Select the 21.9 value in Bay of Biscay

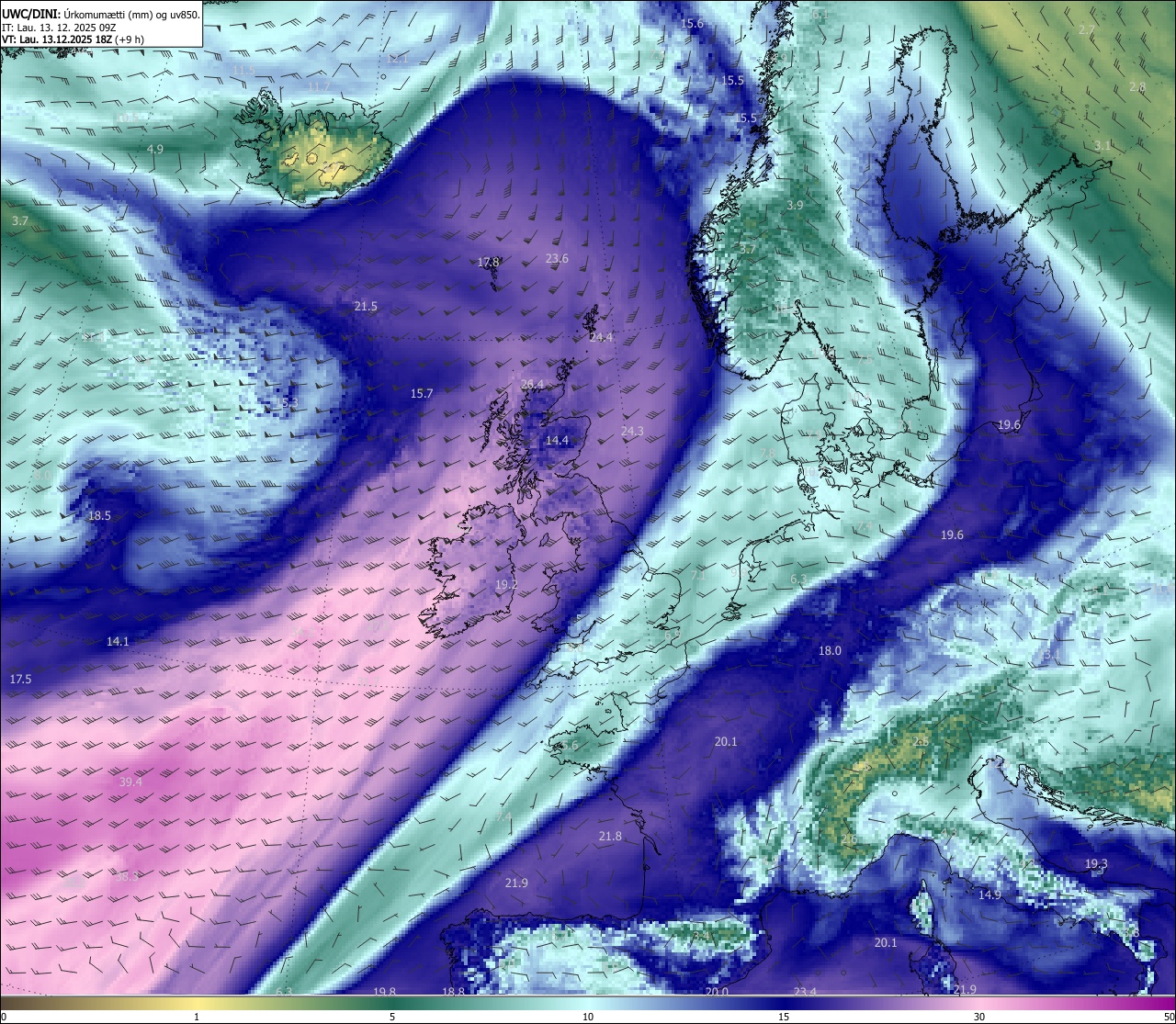pyautogui.click(x=516, y=883)
